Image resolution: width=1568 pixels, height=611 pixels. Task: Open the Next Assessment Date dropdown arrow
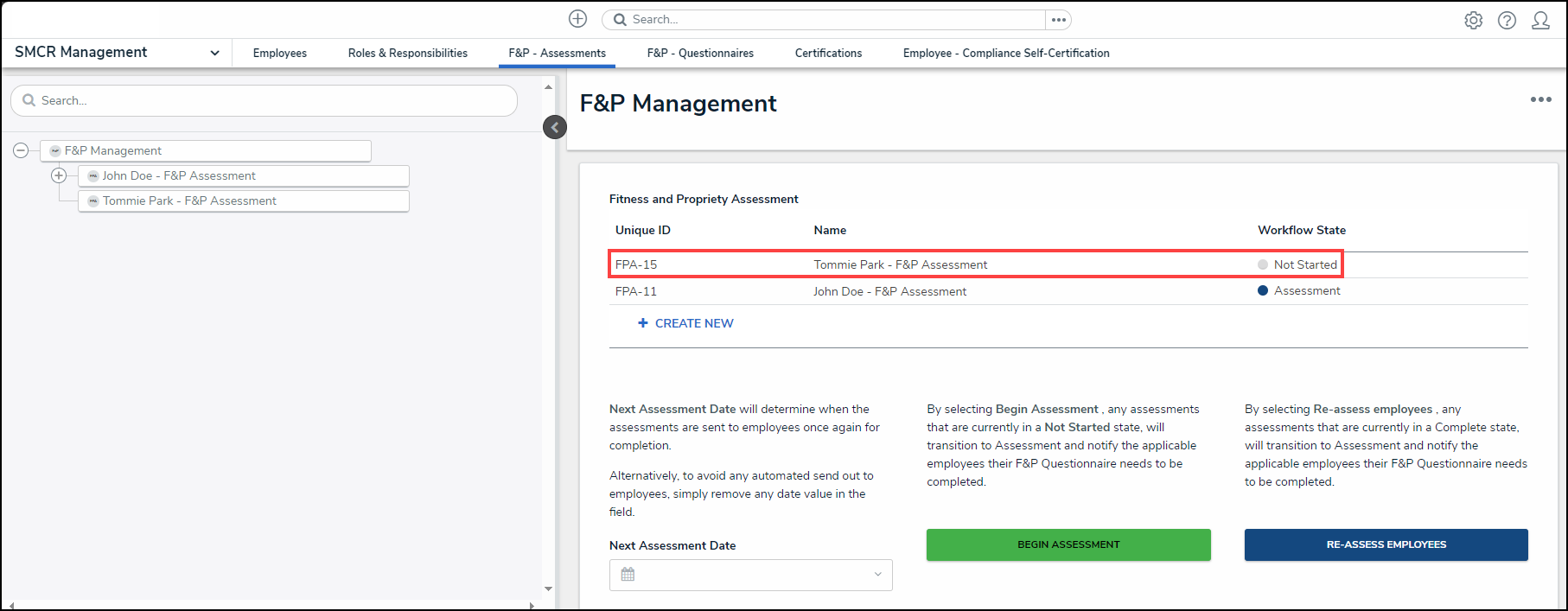click(877, 575)
